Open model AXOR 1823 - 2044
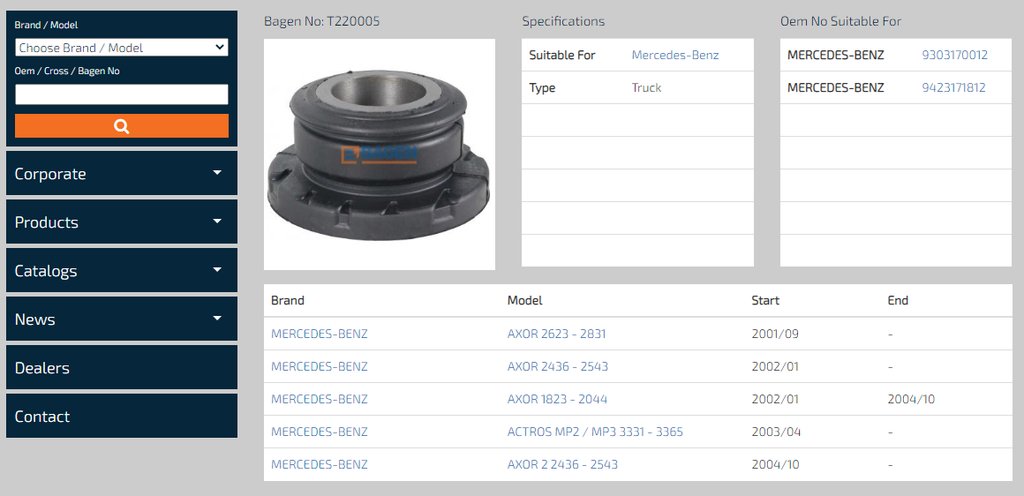1024x496 pixels. tap(558, 399)
